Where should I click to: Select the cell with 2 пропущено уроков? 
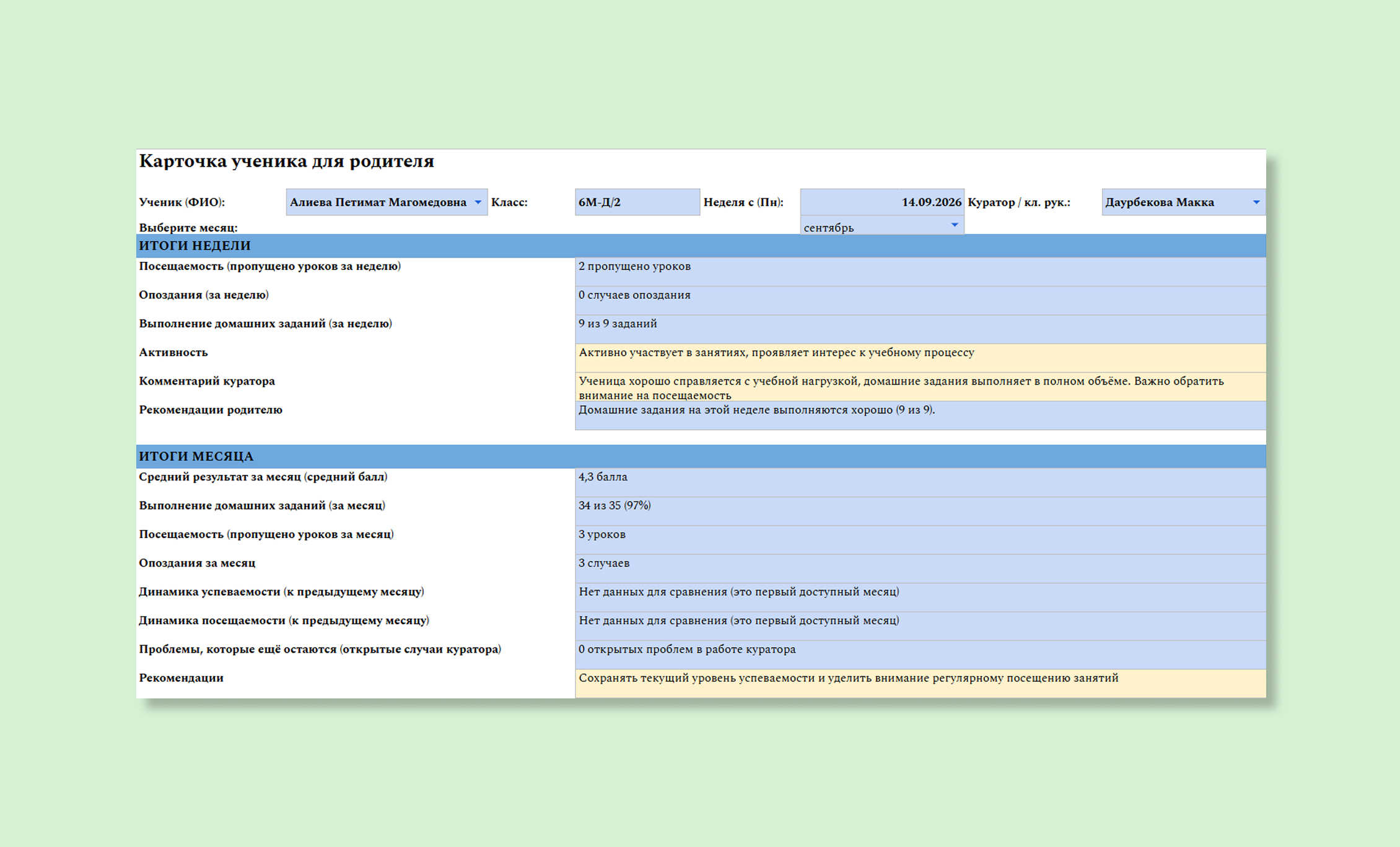[x=921, y=272]
